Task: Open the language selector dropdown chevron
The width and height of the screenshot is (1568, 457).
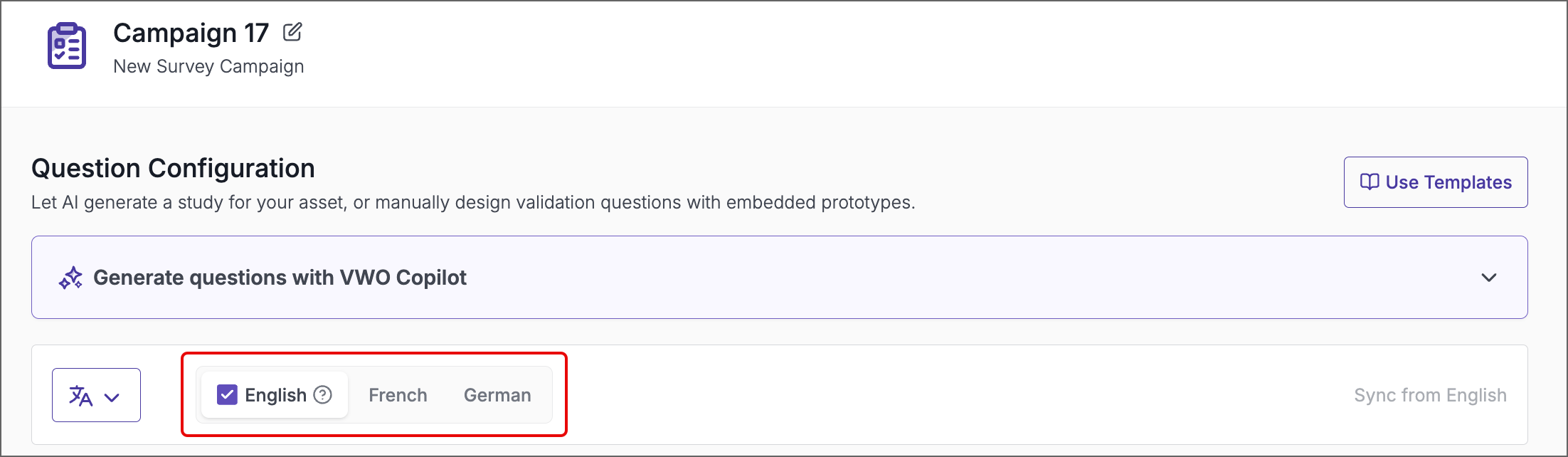Action: click(112, 396)
